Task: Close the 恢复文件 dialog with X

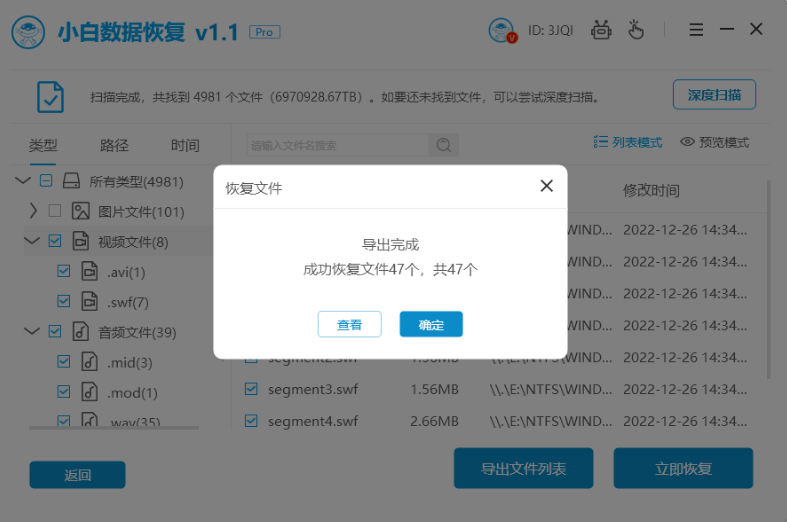Action: tap(546, 186)
